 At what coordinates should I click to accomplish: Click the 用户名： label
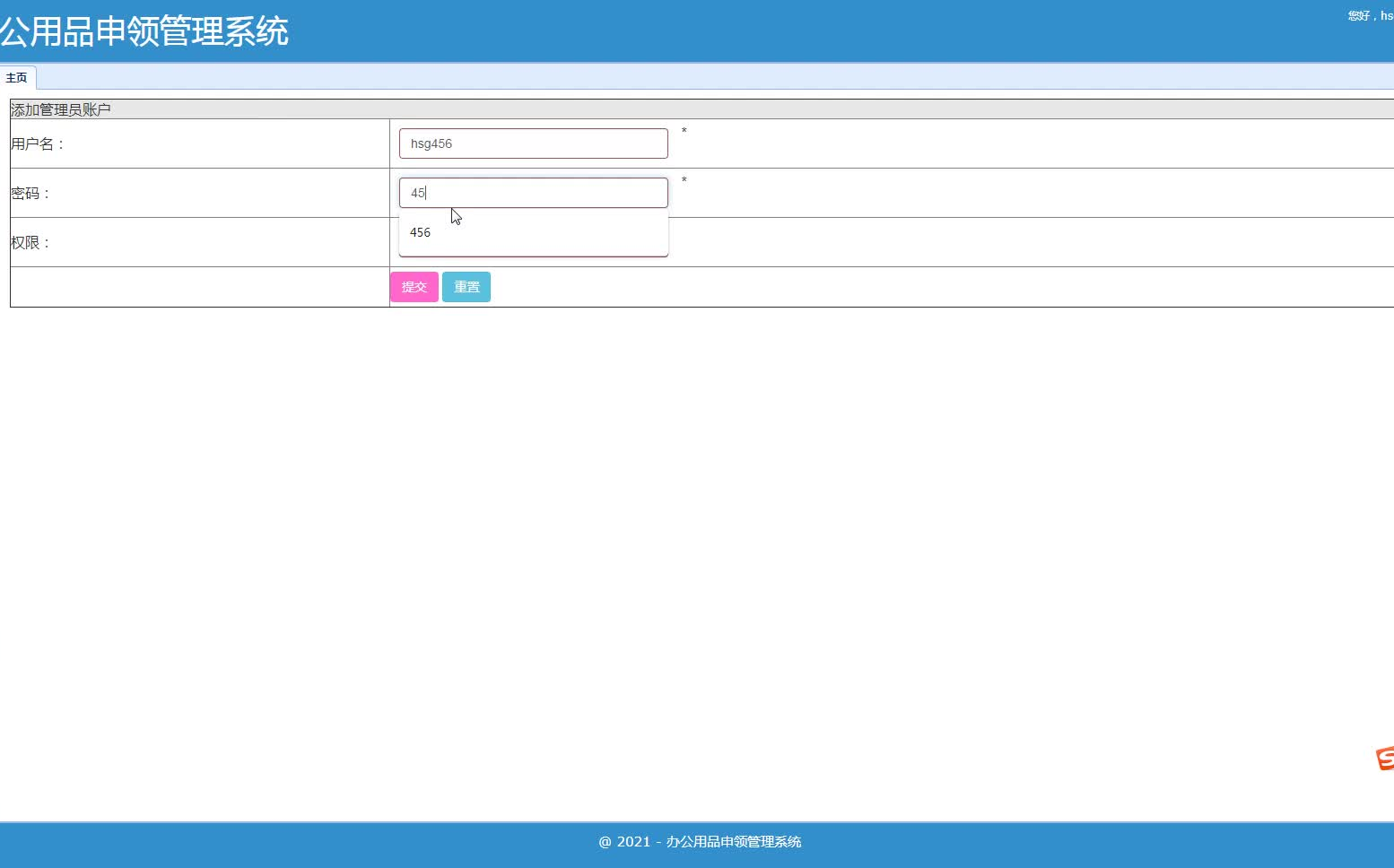tap(39, 143)
